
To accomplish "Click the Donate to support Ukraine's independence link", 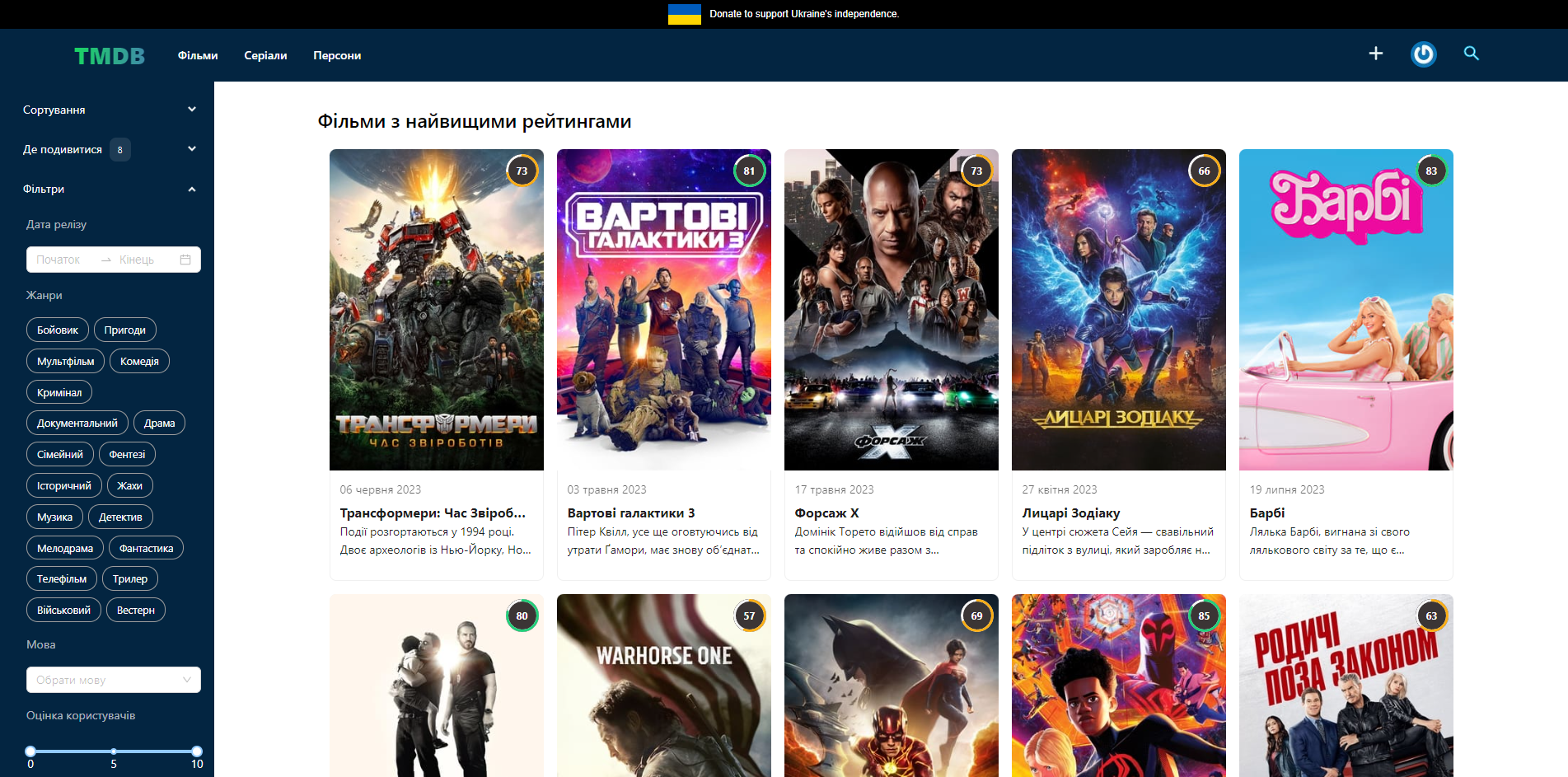I will coord(804,14).
